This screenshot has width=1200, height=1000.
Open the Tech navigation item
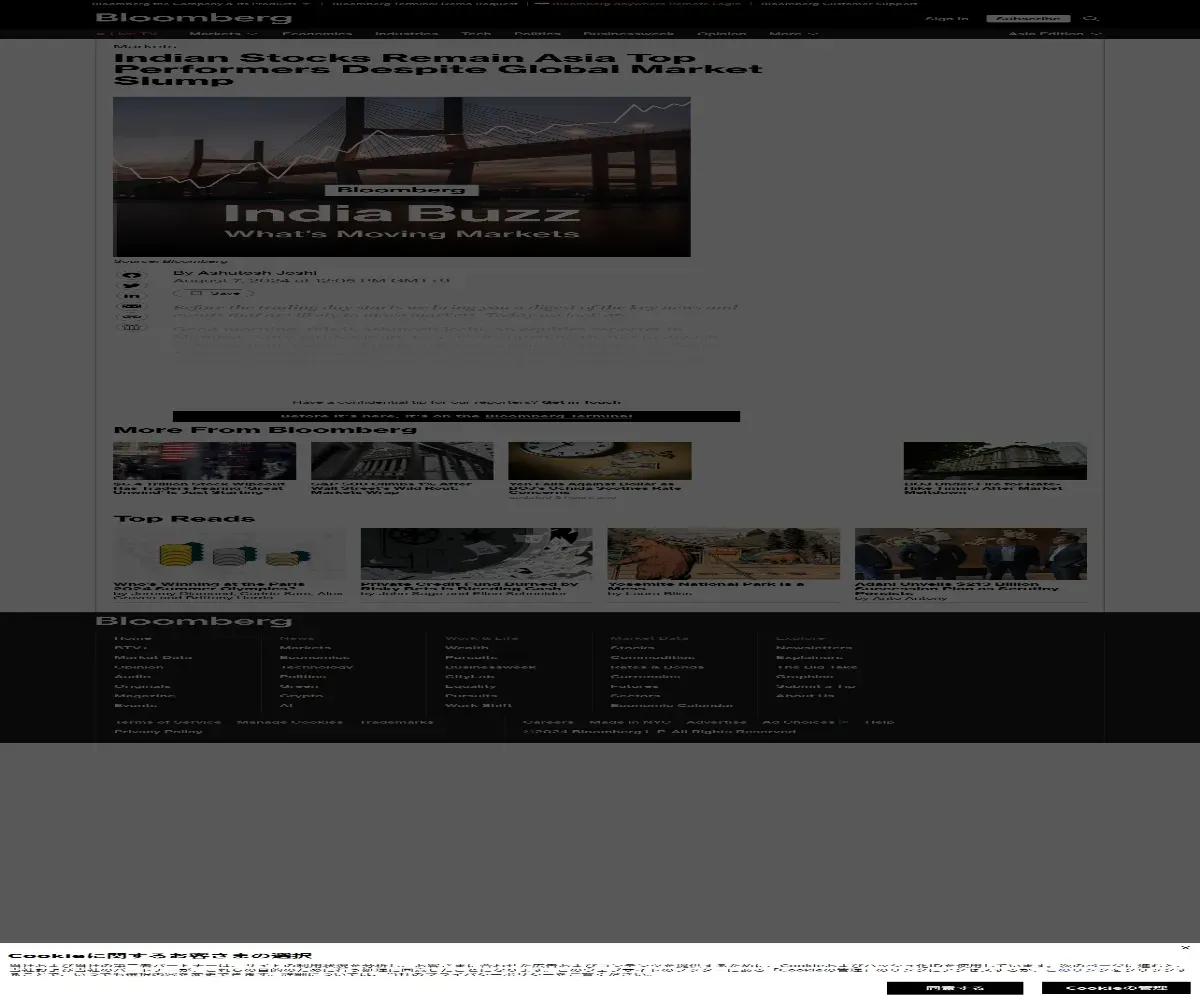(x=476, y=34)
